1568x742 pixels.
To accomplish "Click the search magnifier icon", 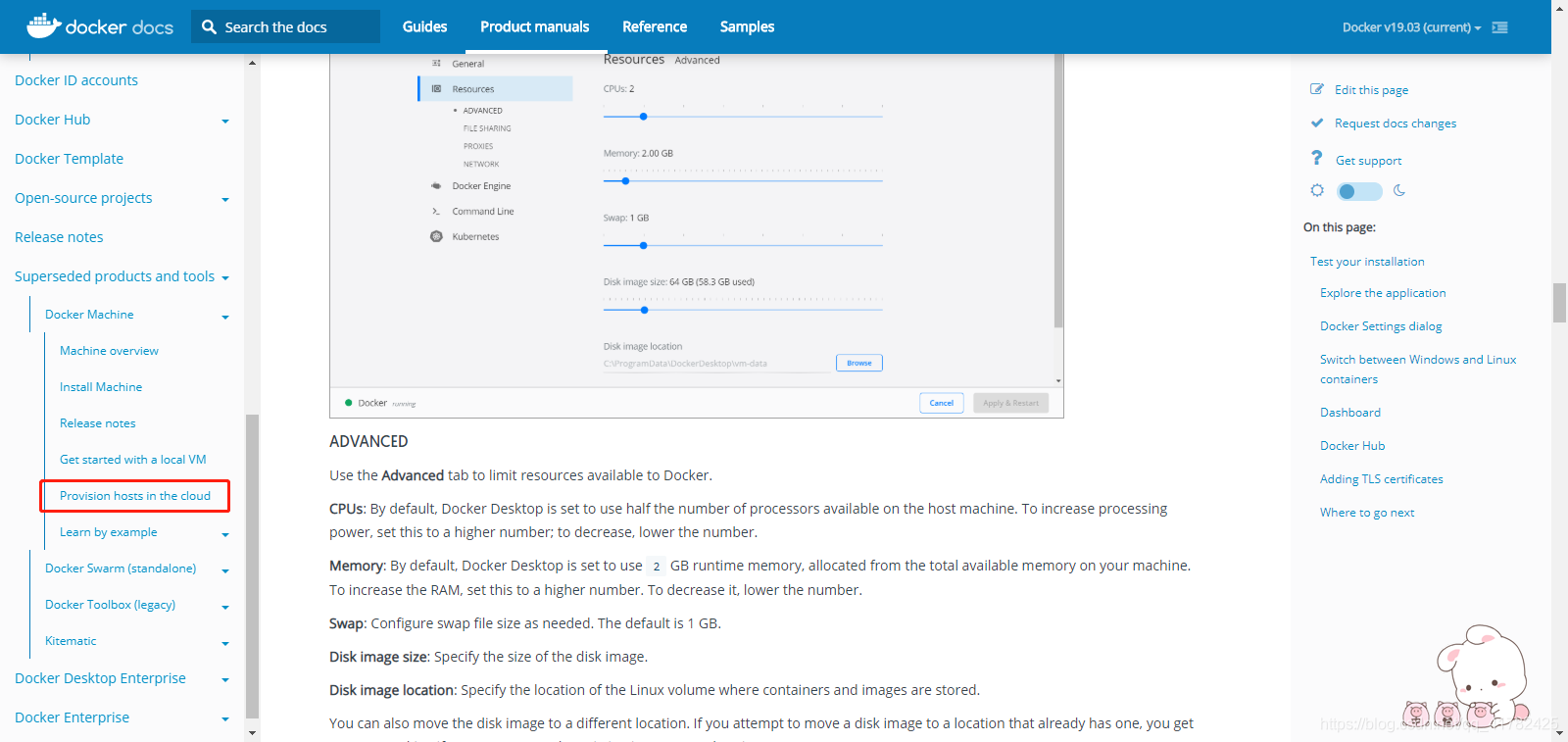I will [x=209, y=27].
